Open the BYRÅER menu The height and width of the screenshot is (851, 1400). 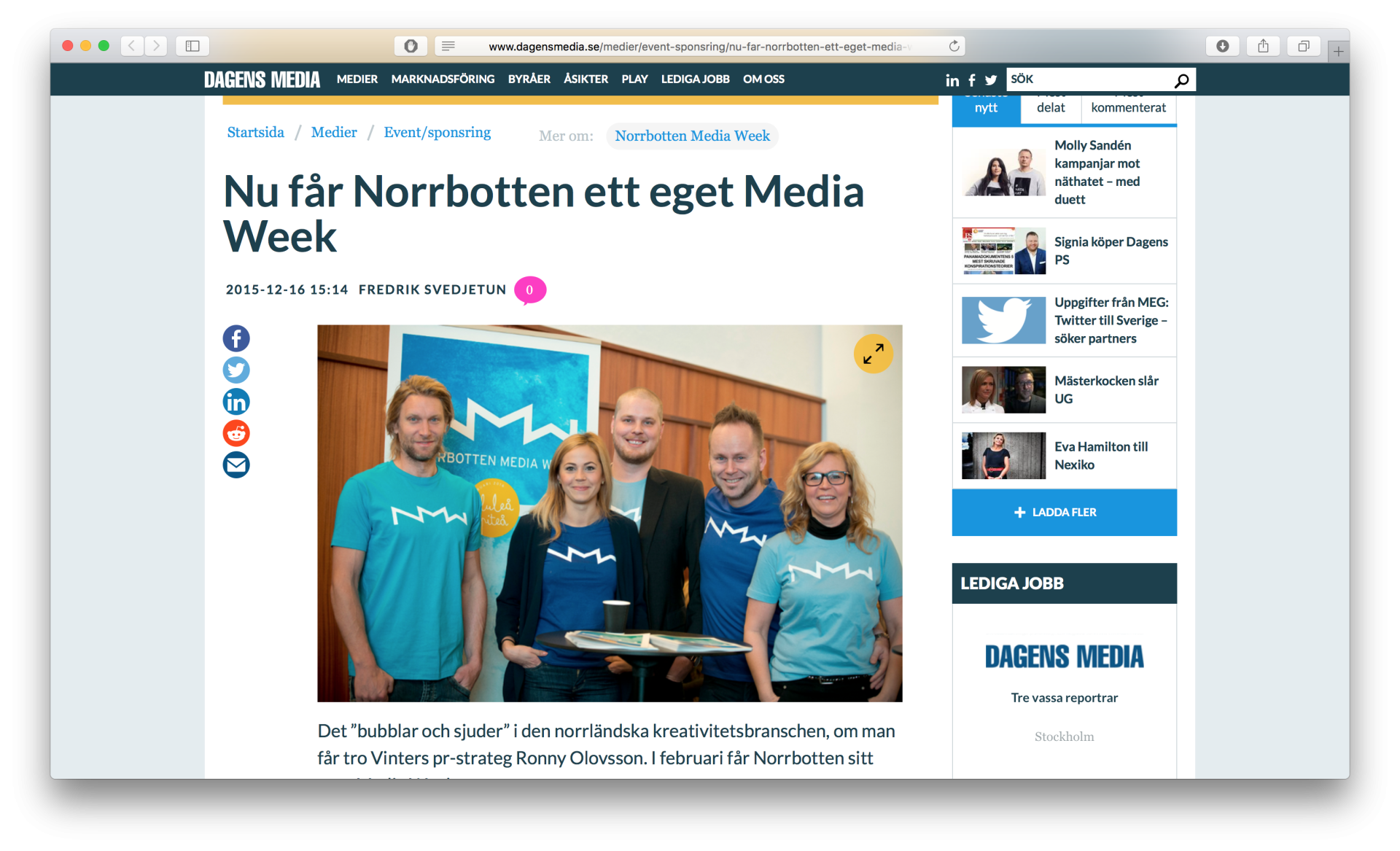[x=529, y=79]
